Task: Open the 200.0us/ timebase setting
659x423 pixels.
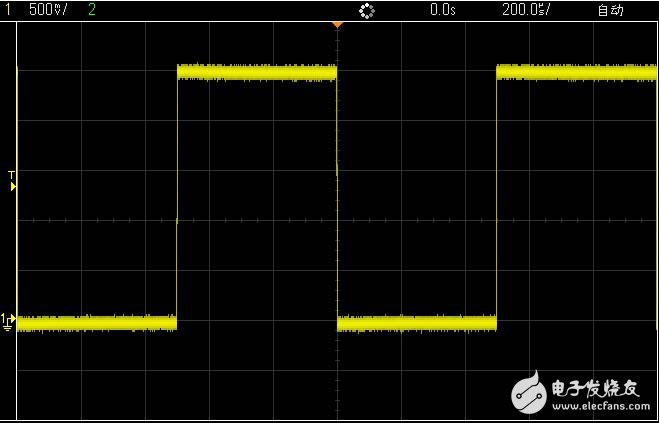Action: tap(526, 10)
